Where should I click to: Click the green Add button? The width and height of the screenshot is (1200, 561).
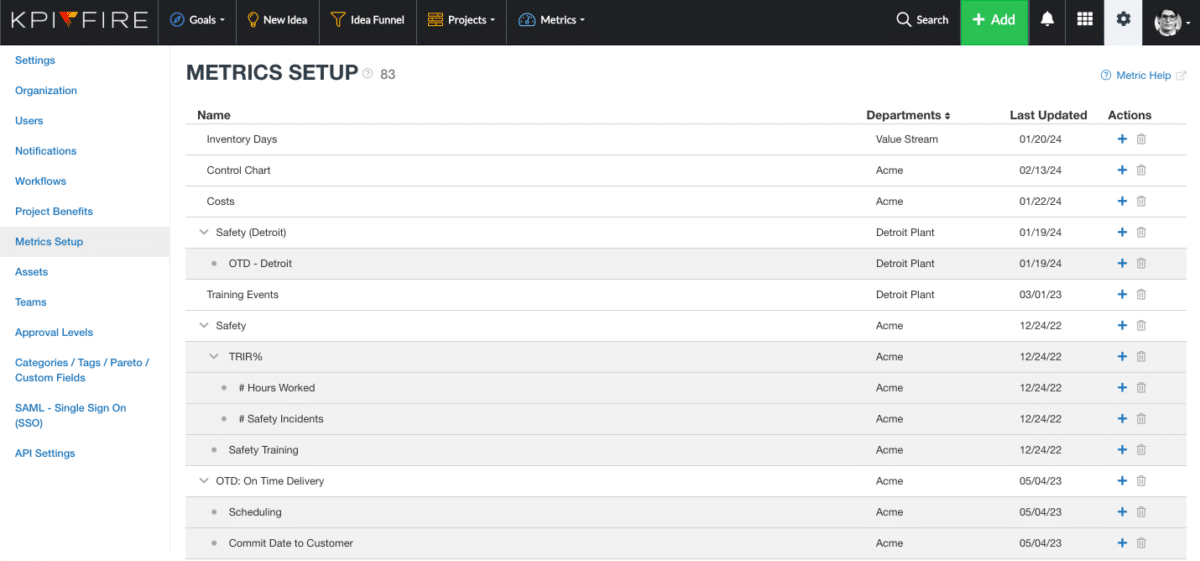click(994, 20)
